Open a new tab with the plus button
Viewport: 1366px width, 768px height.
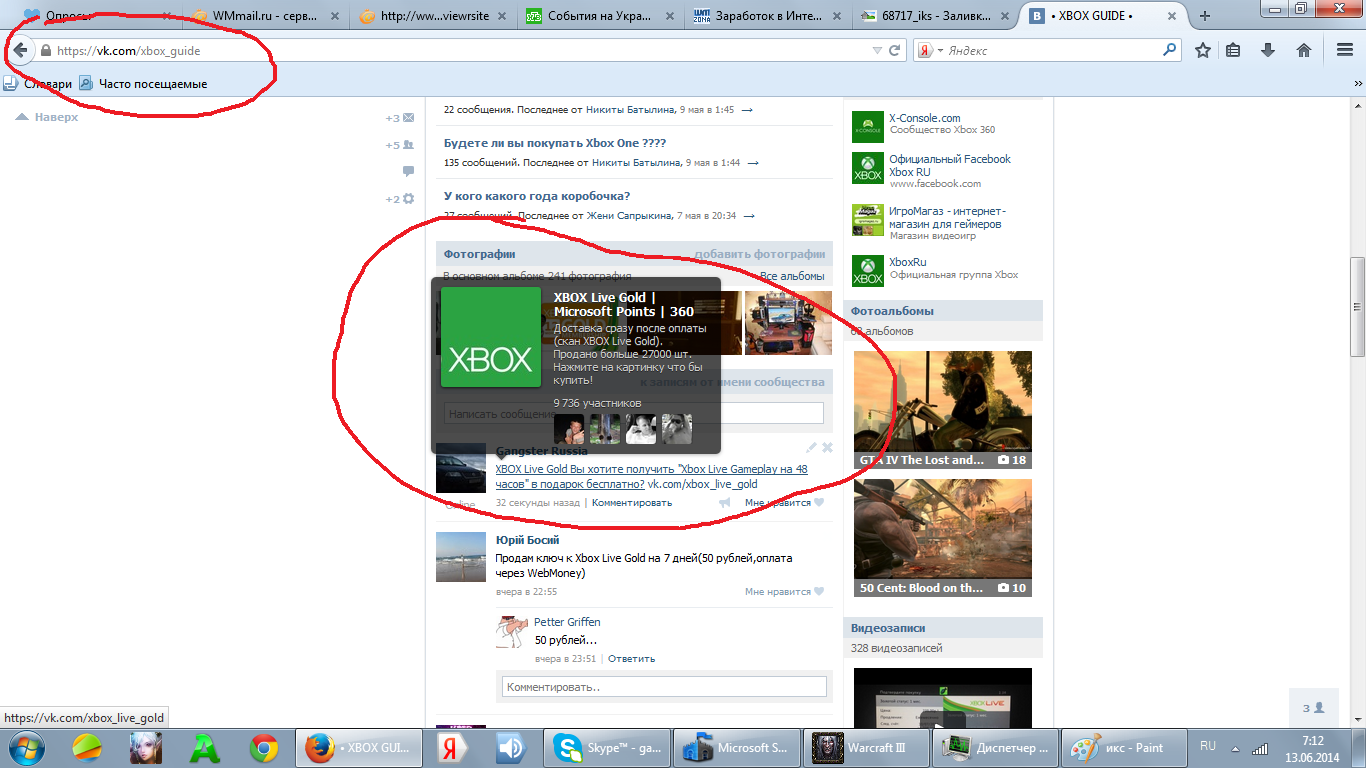point(1205,16)
